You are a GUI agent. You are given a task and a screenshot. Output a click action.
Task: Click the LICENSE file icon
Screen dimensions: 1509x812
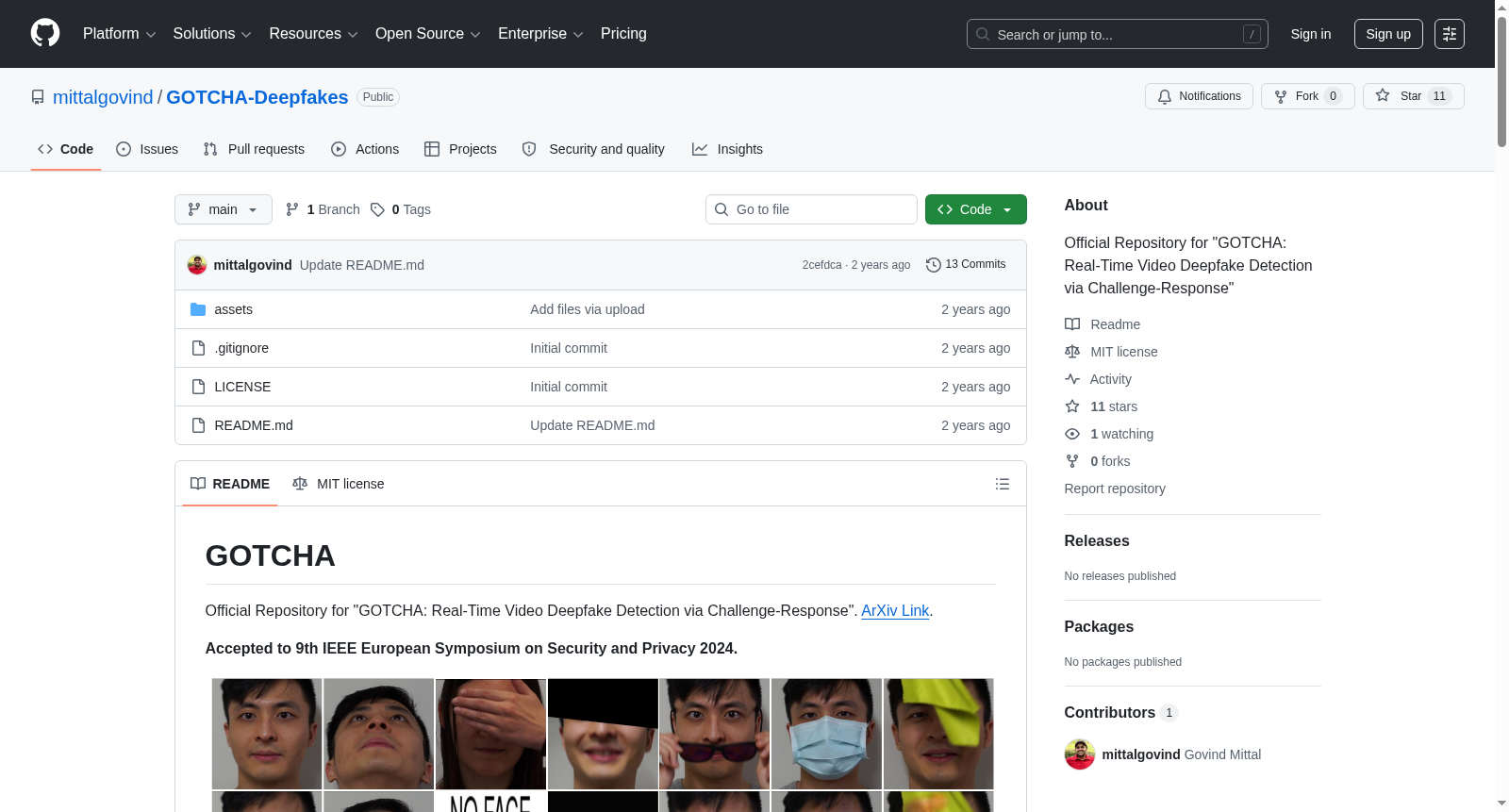[198, 387]
